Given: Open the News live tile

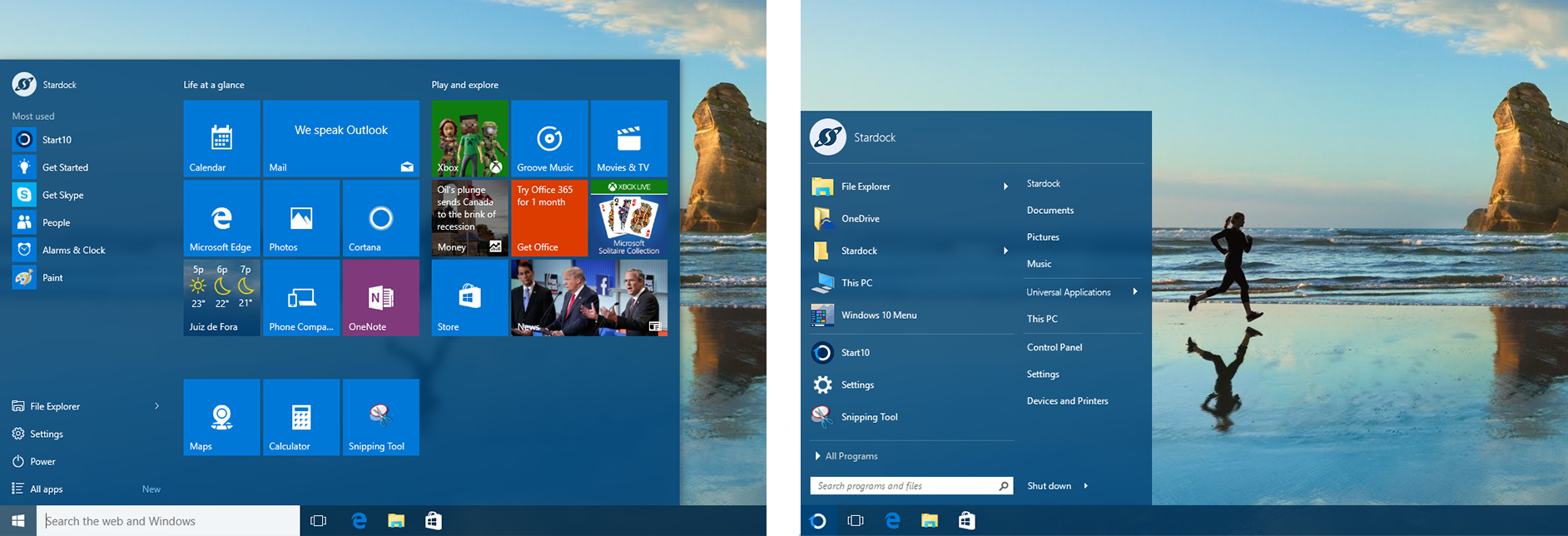Looking at the screenshot, I should [x=589, y=298].
